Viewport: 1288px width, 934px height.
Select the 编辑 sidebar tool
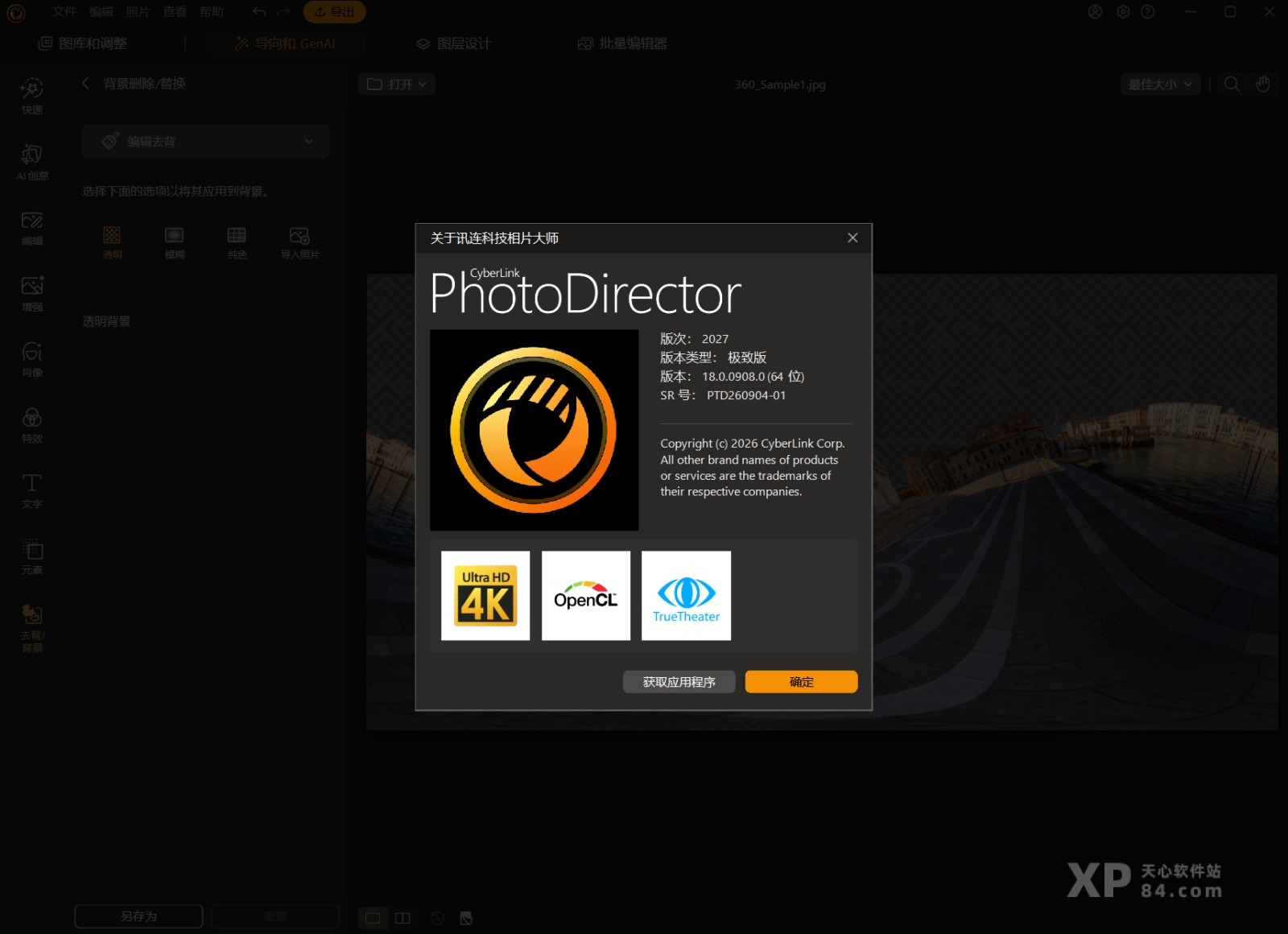pyautogui.click(x=32, y=228)
